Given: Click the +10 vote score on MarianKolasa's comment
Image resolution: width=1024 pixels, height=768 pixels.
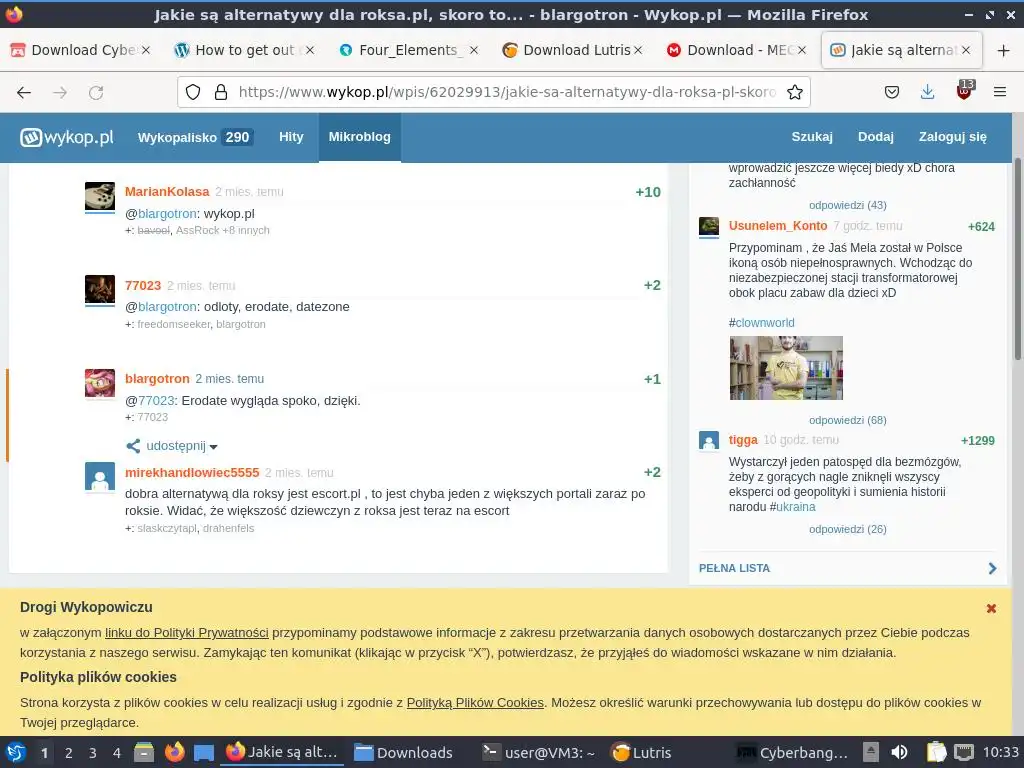Looking at the screenshot, I should [x=648, y=192].
